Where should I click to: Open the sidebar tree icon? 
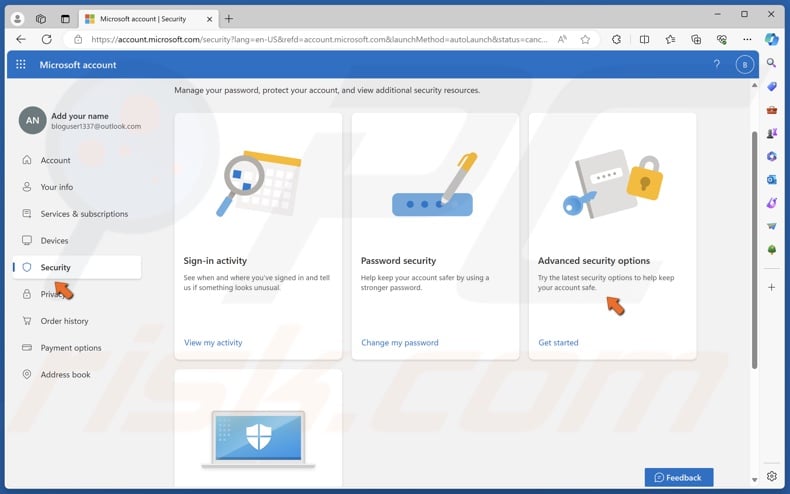pos(771,250)
